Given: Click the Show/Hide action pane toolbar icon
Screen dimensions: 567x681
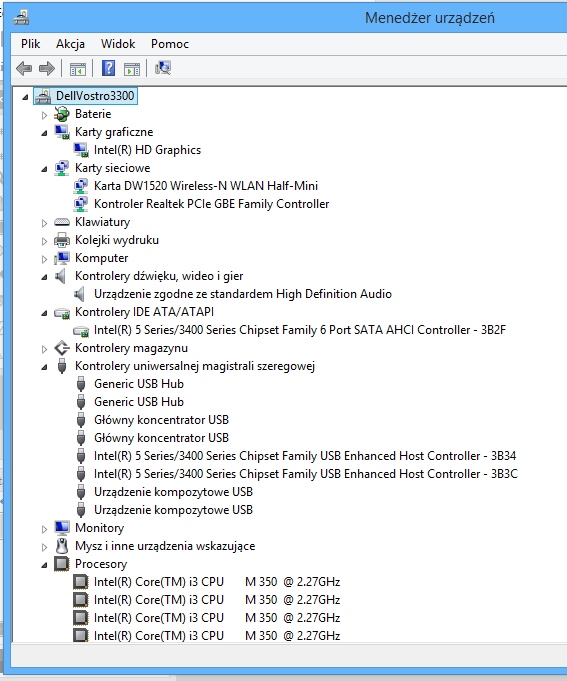Looking at the screenshot, I should click(x=132, y=69).
